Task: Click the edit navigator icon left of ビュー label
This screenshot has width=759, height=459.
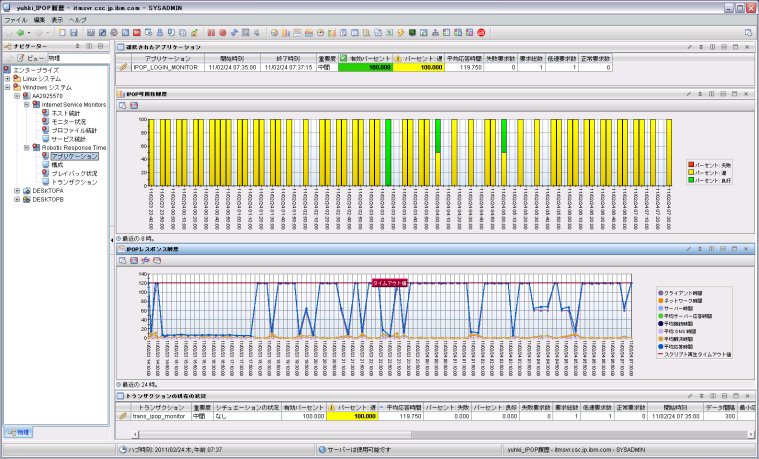Action: pyautogui.click(x=20, y=58)
